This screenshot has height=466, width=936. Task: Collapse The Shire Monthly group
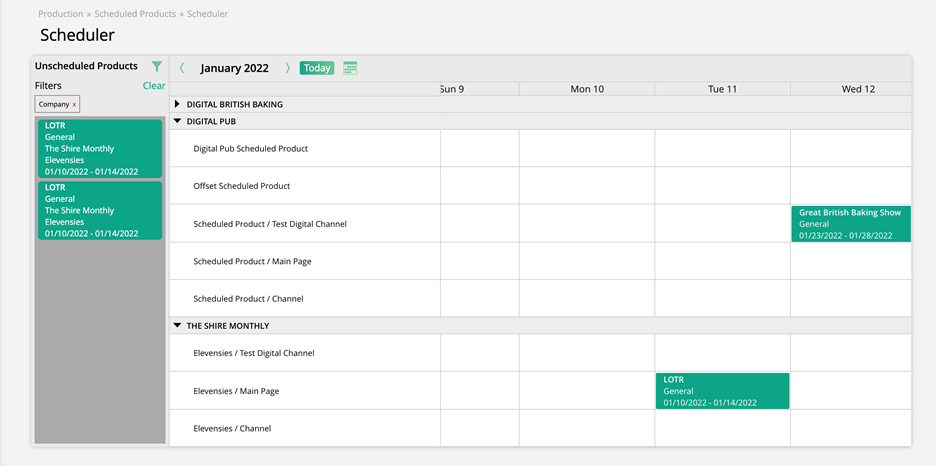178,326
